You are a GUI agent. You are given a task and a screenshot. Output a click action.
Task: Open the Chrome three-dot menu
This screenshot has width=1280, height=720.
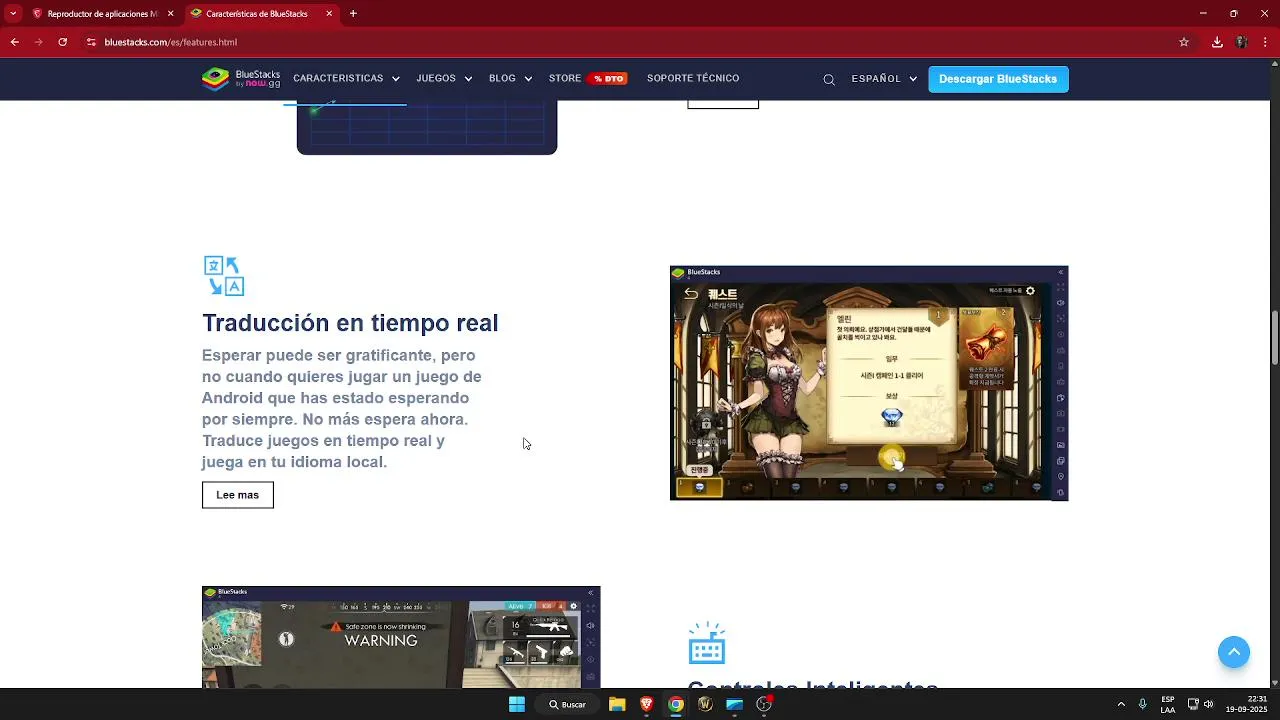(1265, 42)
